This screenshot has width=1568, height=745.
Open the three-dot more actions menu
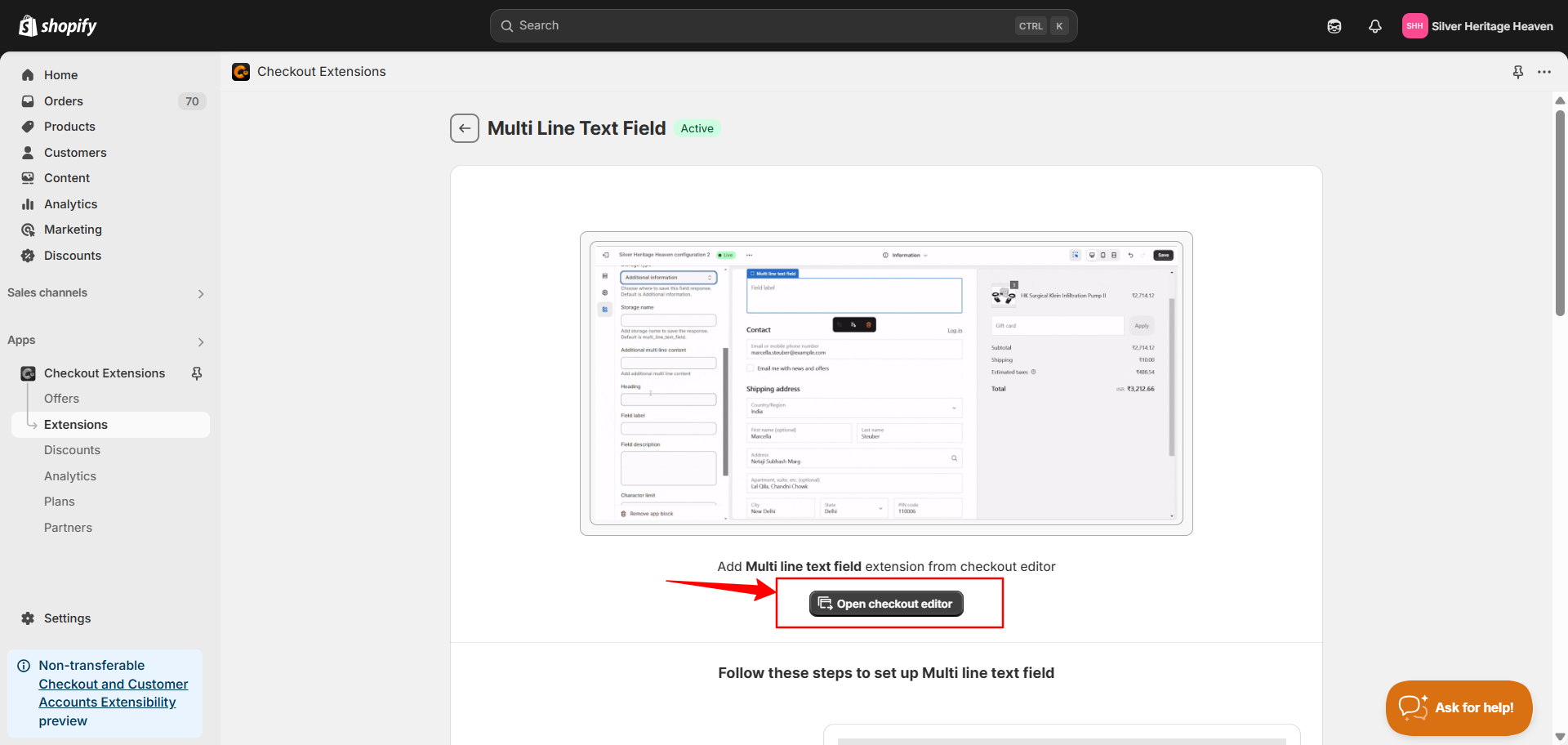[x=1544, y=72]
